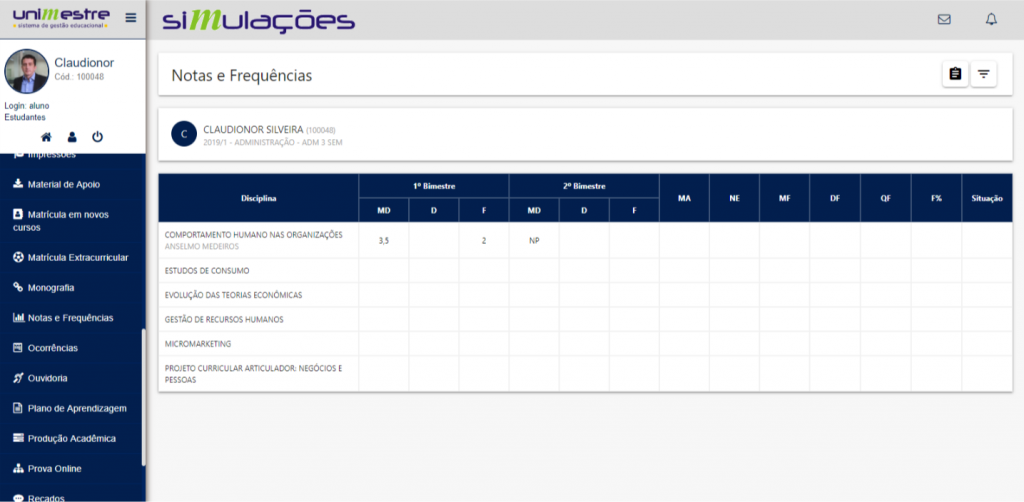
Task: Click the clipboard report icon button
Action: click(955, 74)
